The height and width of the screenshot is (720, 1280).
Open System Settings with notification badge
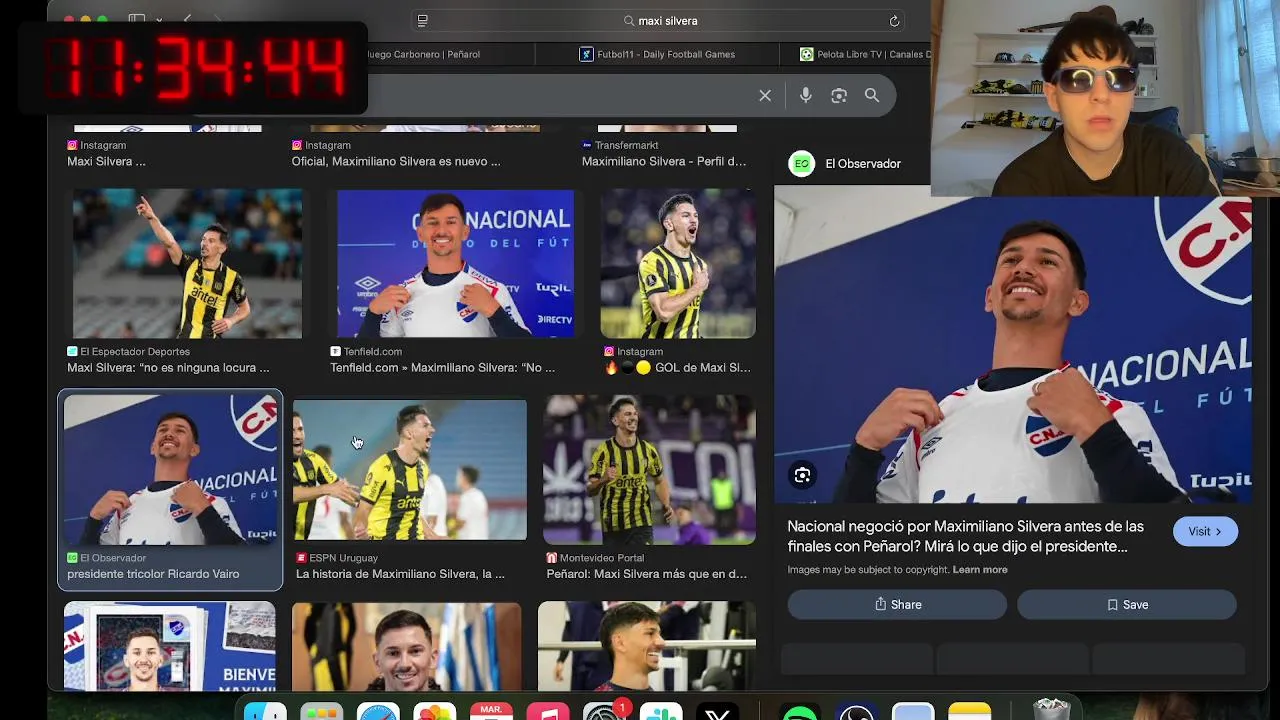(x=605, y=712)
